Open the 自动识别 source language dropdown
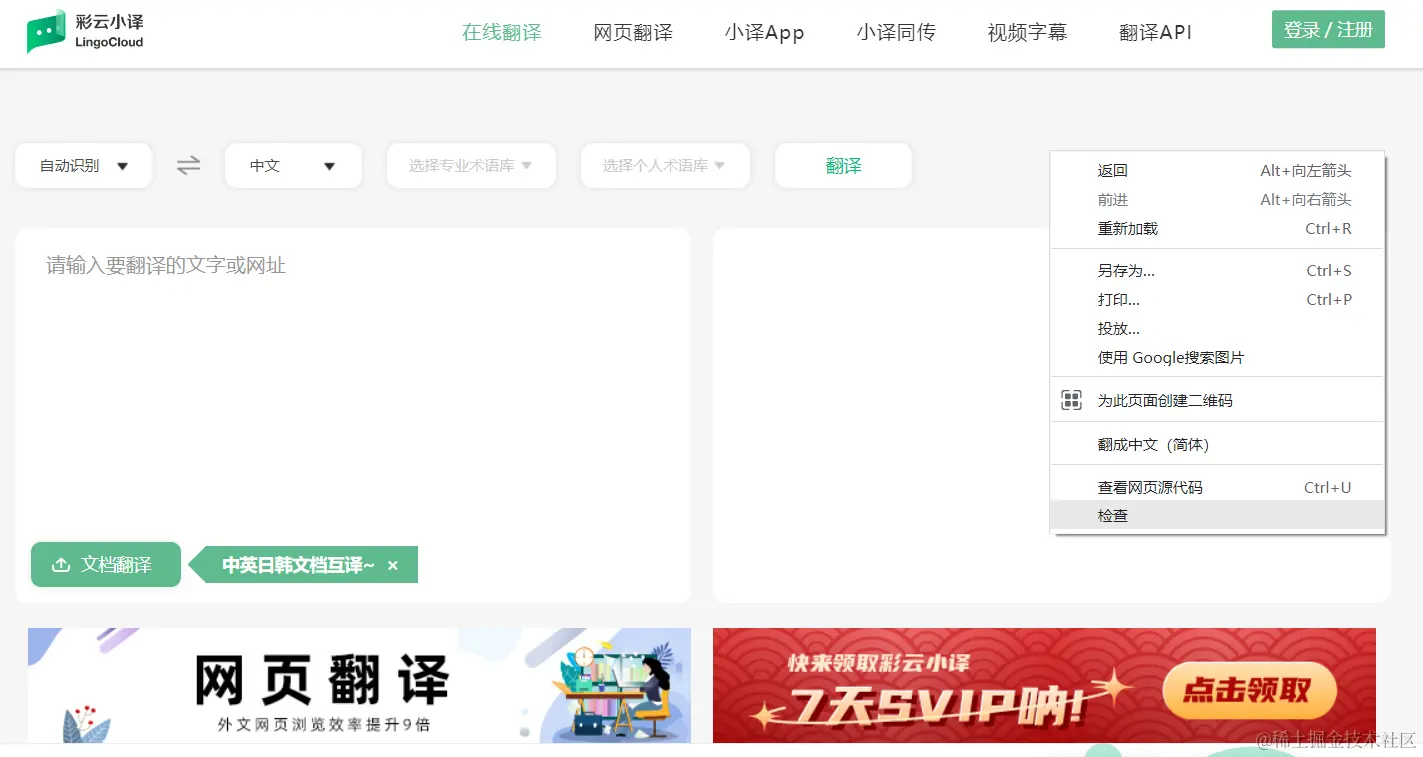This screenshot has width=1423, height=757. click(x=83, y=166)
